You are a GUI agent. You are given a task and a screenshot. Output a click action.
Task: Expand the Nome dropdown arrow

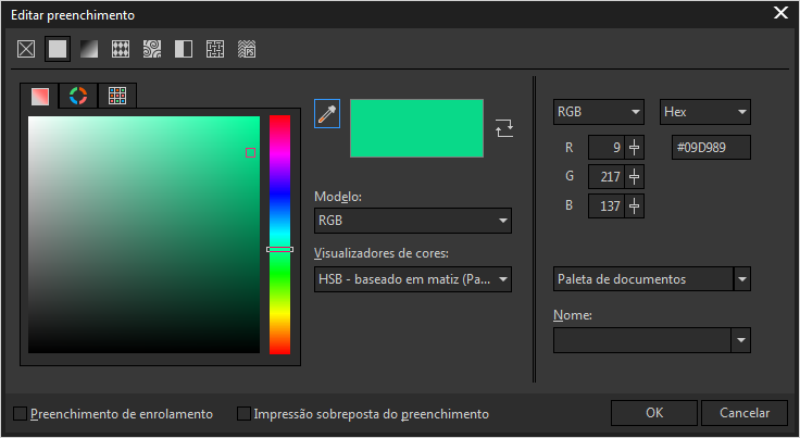pyautogui.click(x=741, y=340)
